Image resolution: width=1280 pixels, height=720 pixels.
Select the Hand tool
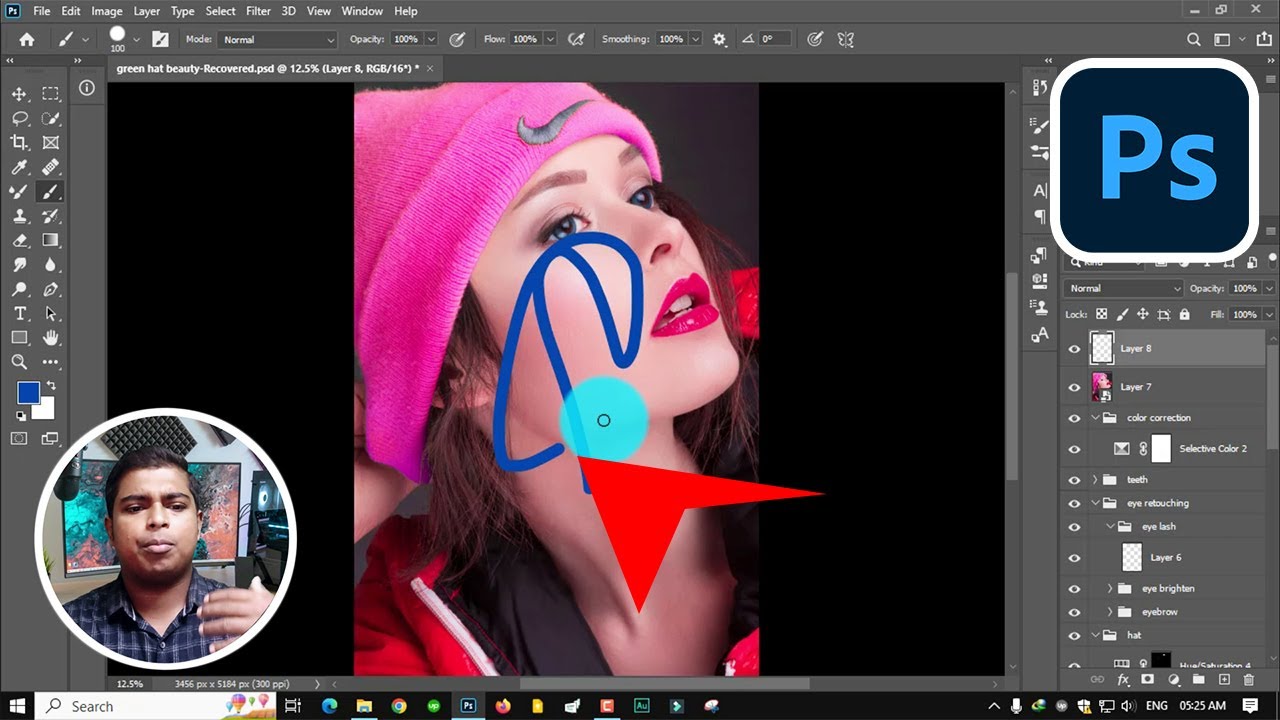click(50, 338)
